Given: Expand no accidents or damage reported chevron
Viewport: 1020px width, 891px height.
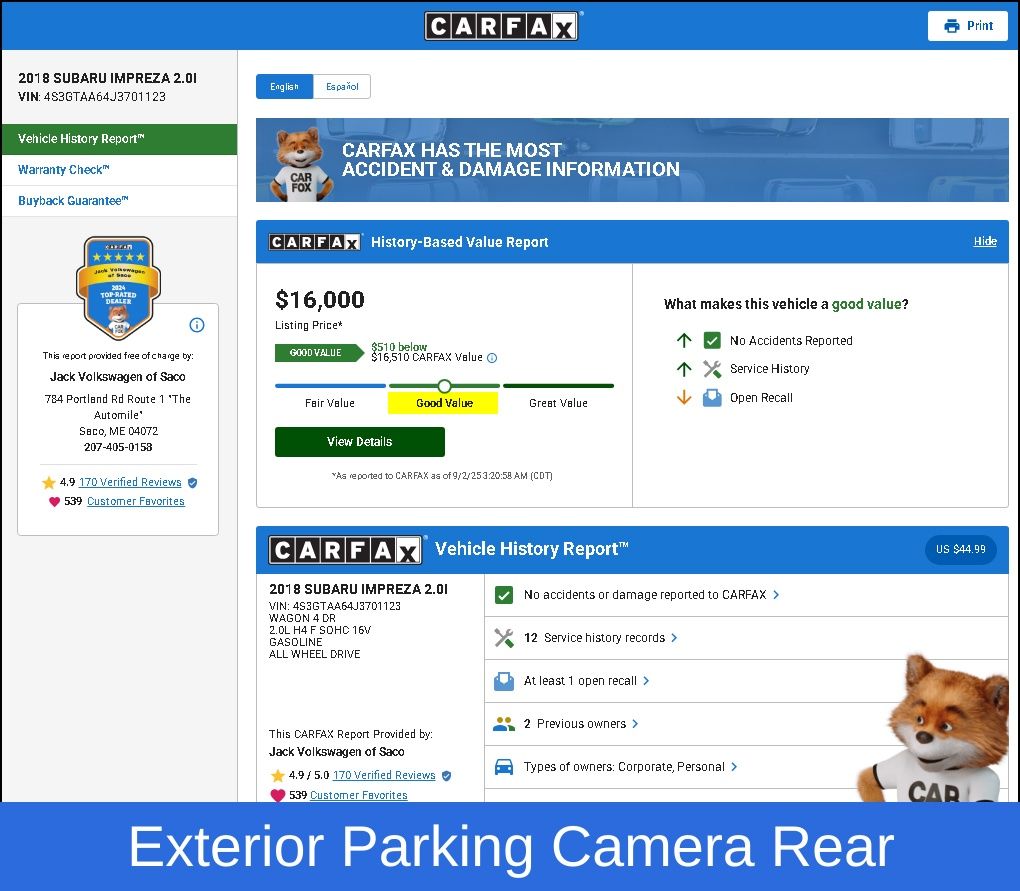Looking at the screenshot, I should (x=775, y=594).
